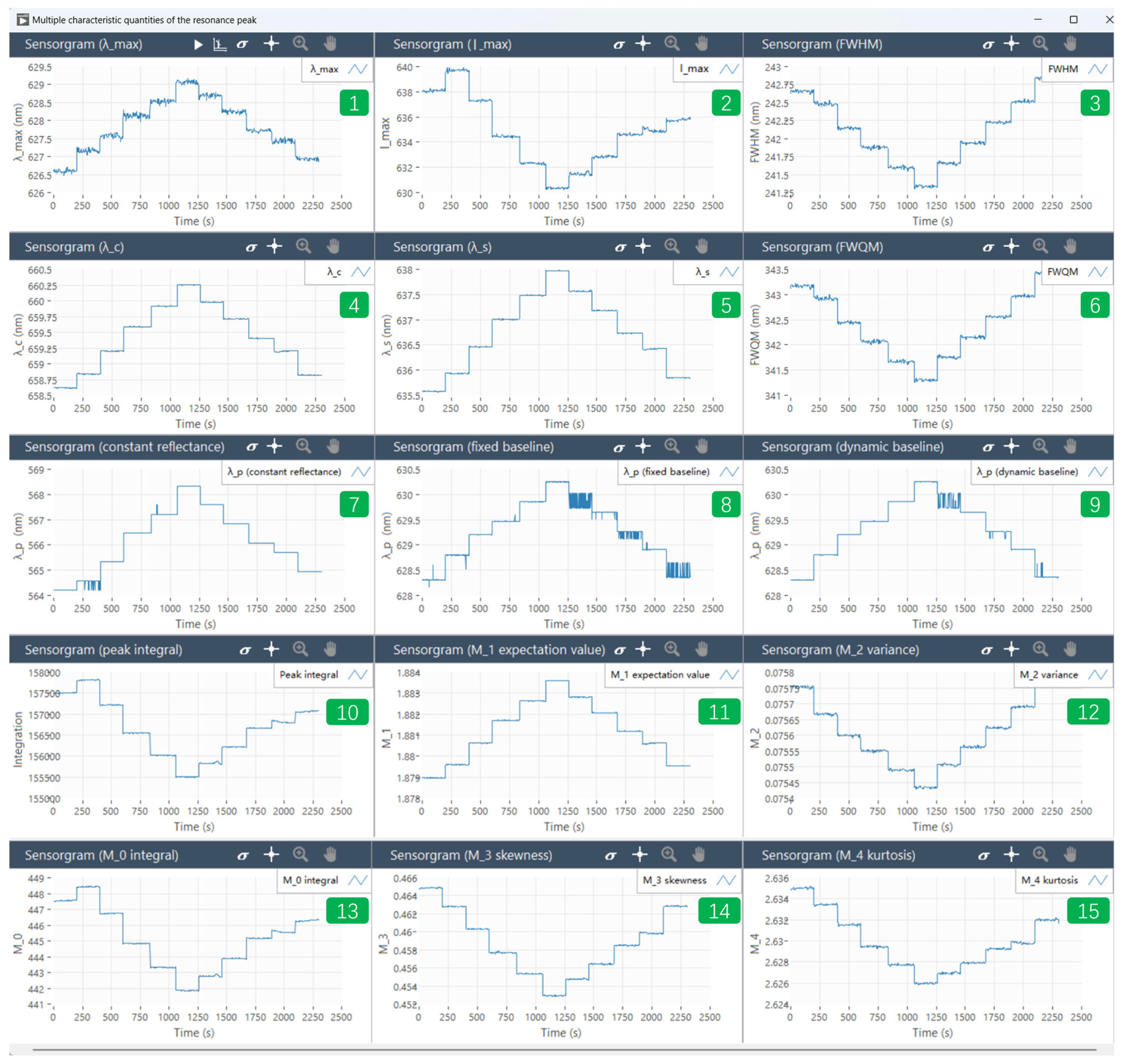Click zoom magnifier in the fixed baseline sensorgram
Viewport: 1122px width, 1064px height.
coord(672,446)
